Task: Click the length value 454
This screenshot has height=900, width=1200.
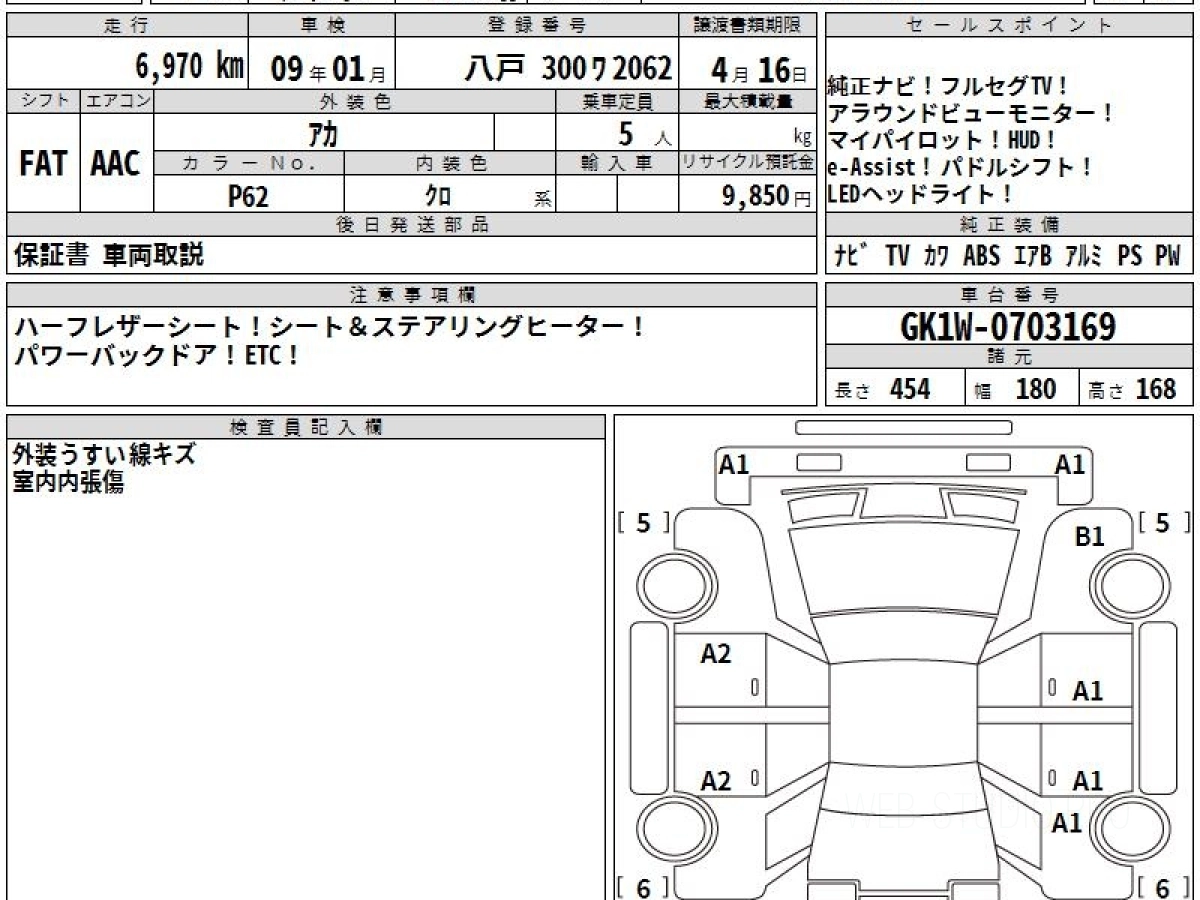Action: pos(910,389)
